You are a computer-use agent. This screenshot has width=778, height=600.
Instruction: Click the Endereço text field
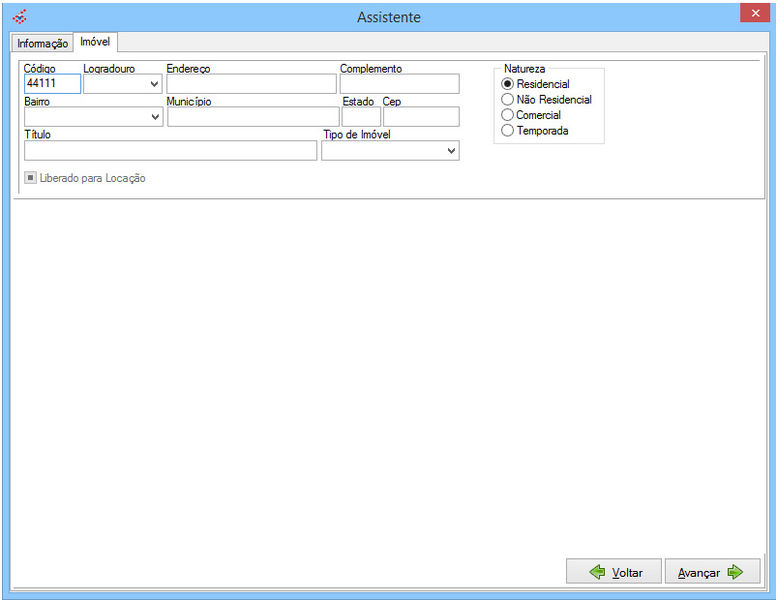[251, 84]
